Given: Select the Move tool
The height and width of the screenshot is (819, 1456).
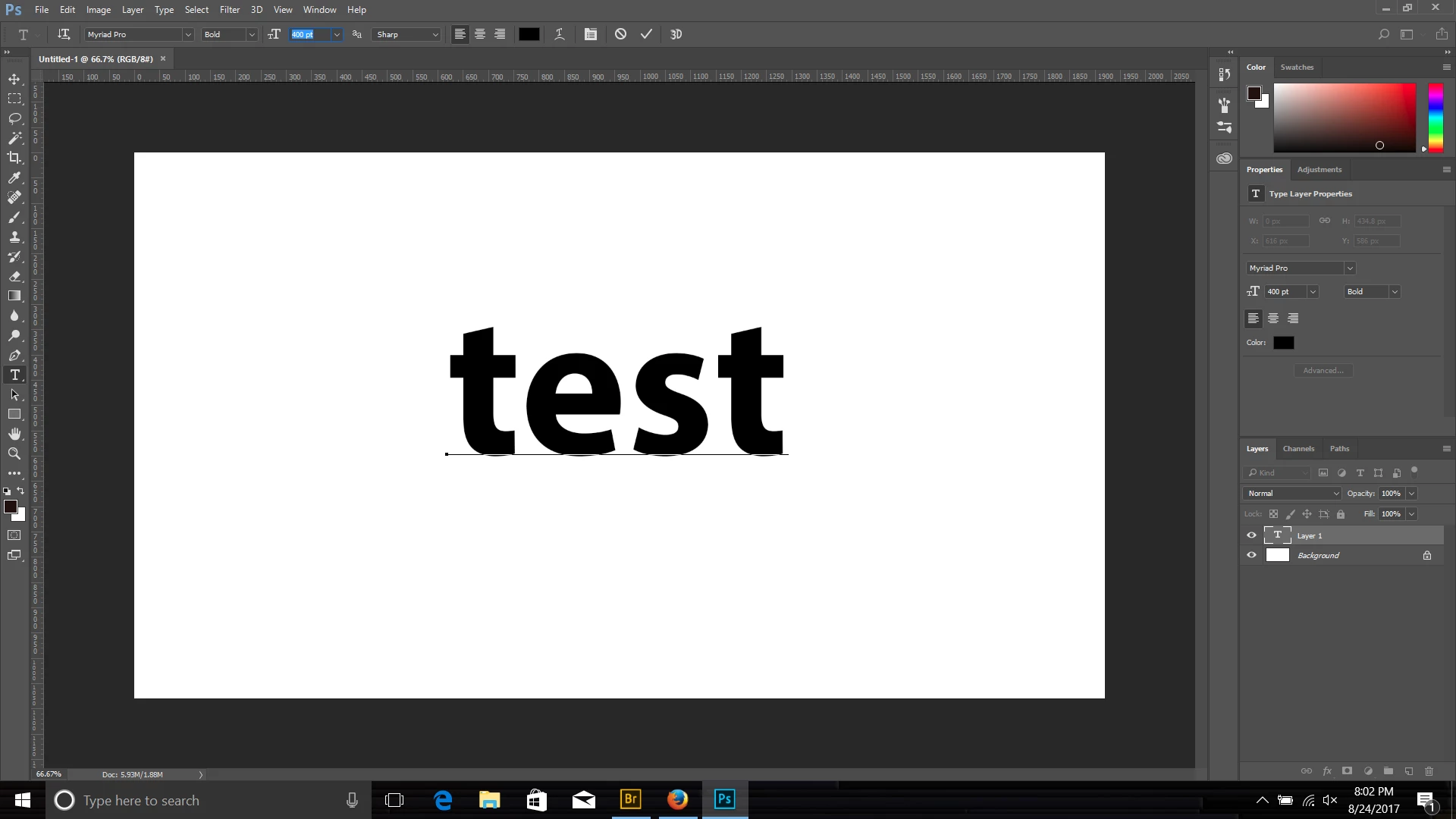Looking at the screenshot, I should tap(14, 79).
